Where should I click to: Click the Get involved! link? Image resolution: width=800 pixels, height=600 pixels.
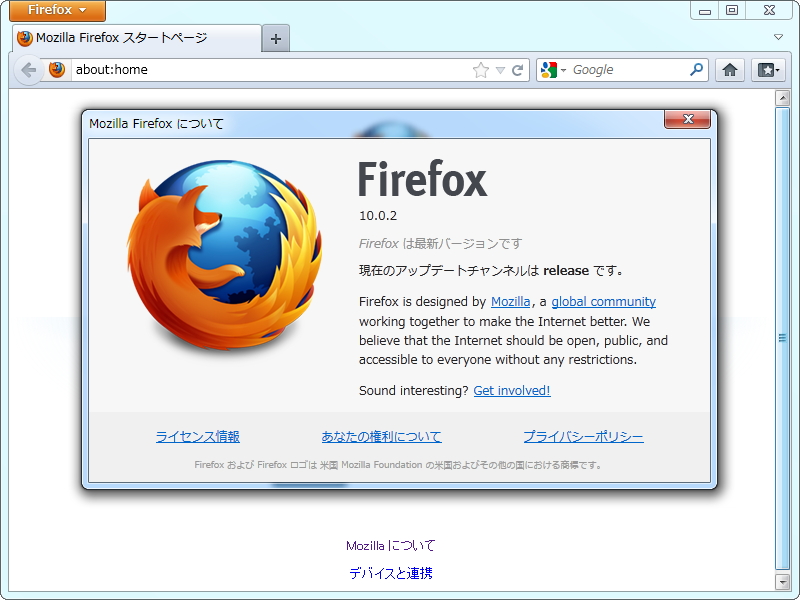click(x=511, y=390)
